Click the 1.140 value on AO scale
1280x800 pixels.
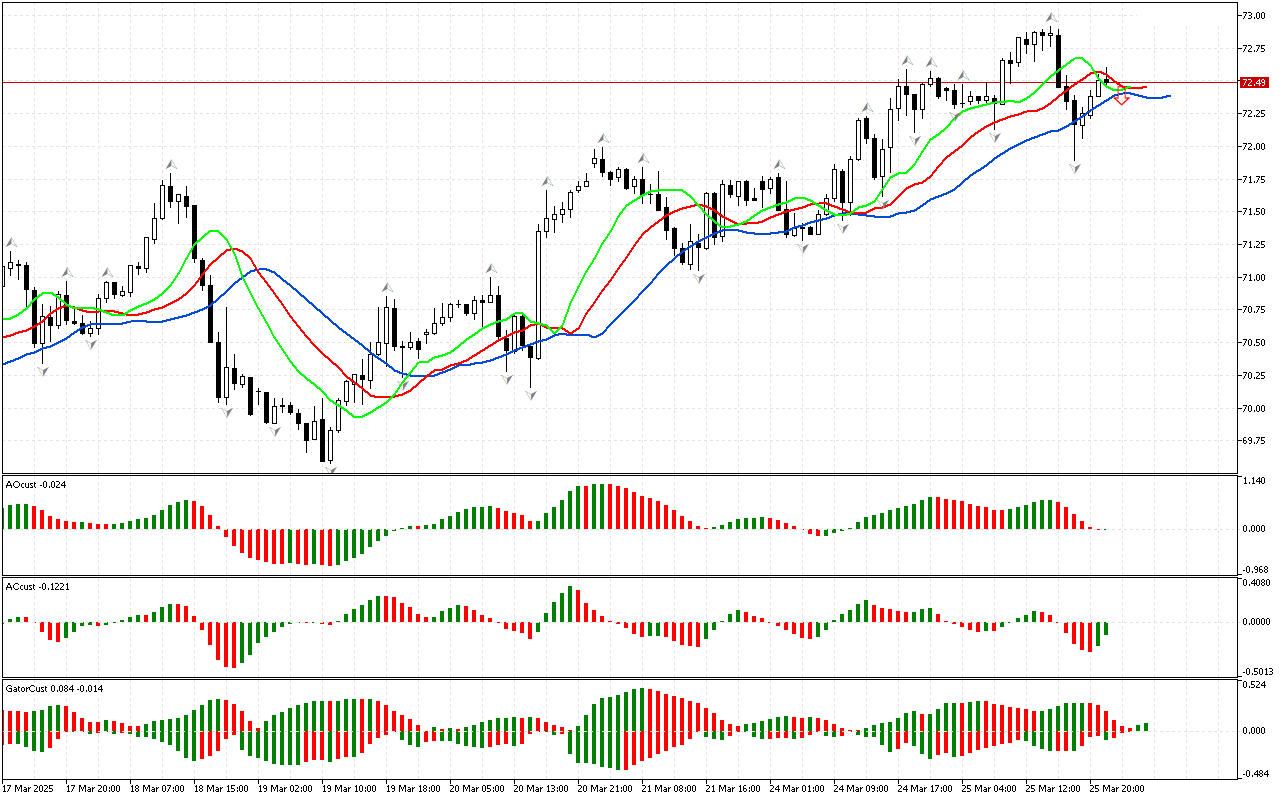point(1254,482)
